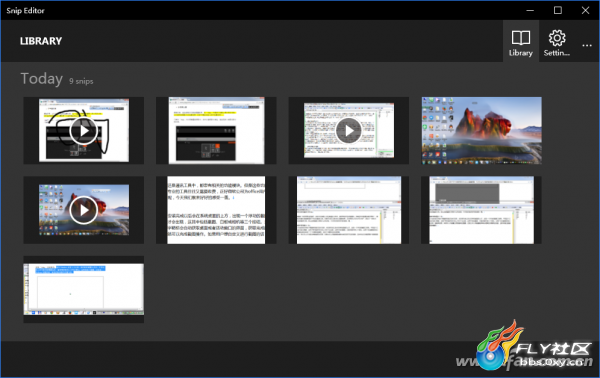Play the snip with black scribble annotation
Screen dimensions: 600x378
[83, 130]
